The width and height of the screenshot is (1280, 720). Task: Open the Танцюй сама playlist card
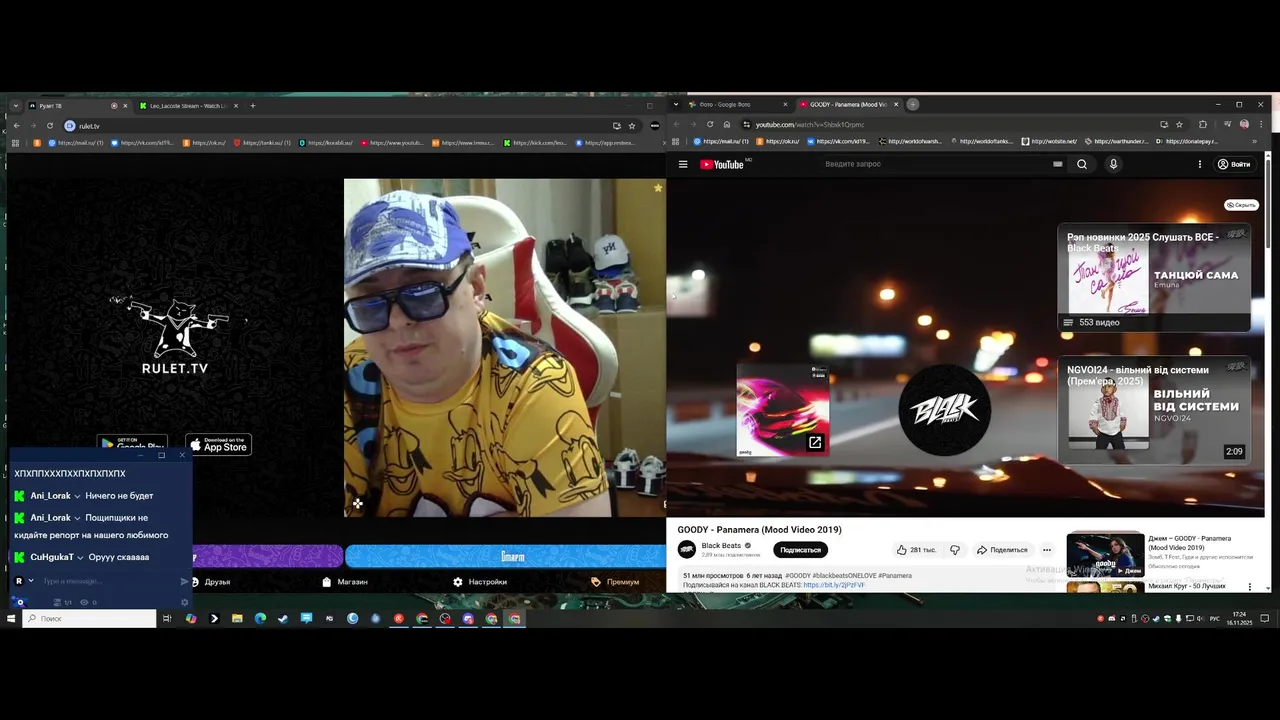tap(1154, 277)
